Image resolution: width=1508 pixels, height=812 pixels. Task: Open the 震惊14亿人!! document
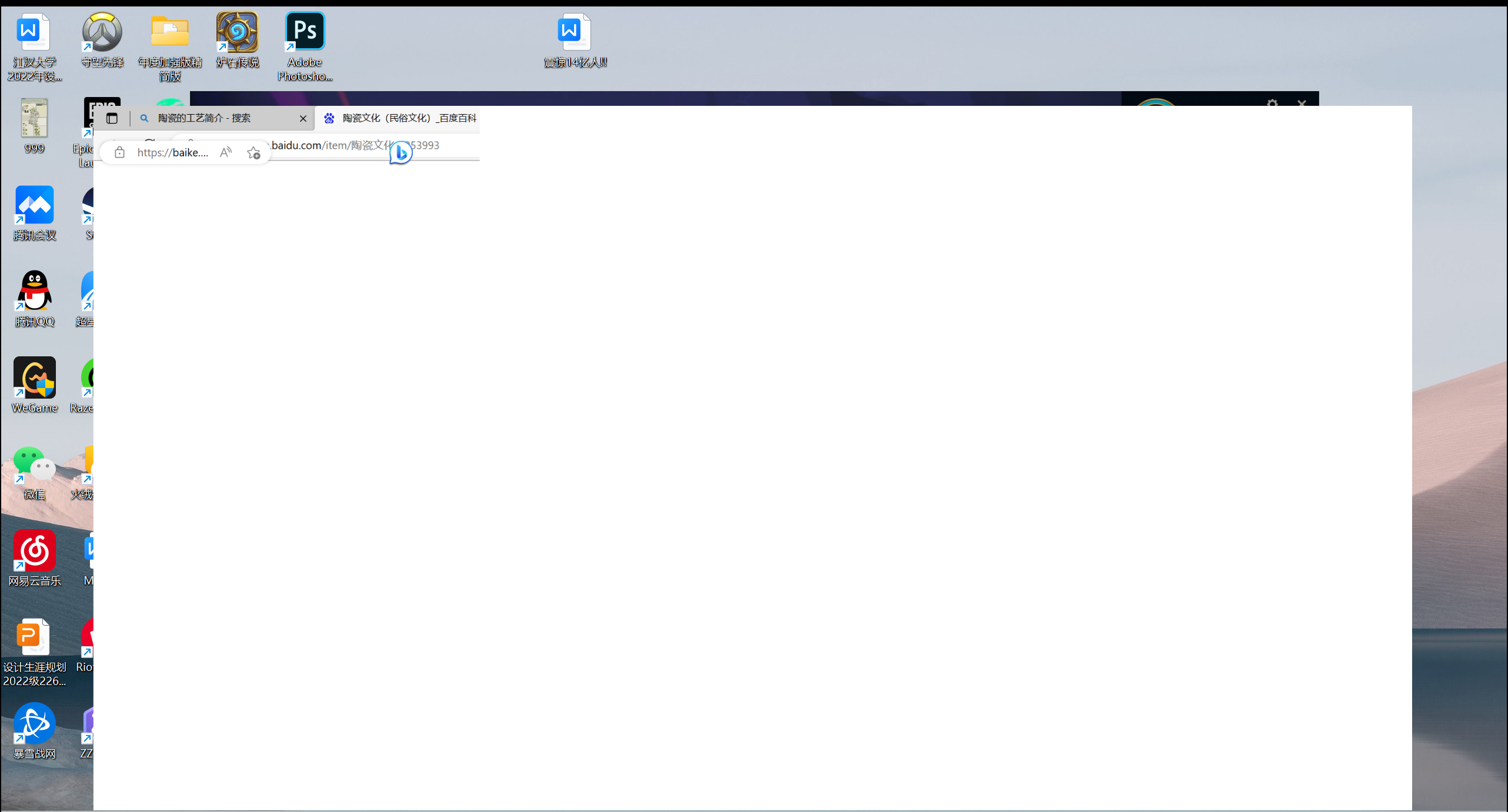pos(574,32)
